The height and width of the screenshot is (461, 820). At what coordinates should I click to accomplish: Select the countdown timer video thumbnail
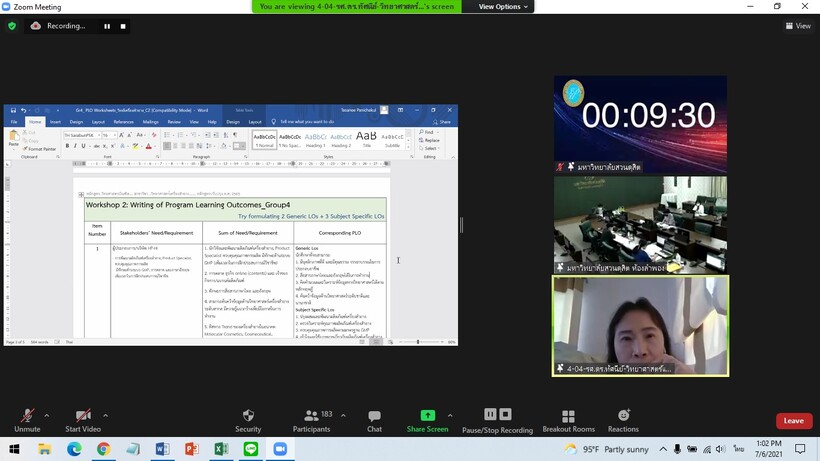(640, 124)
